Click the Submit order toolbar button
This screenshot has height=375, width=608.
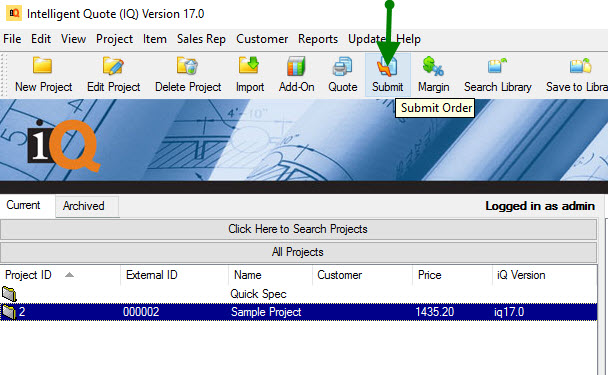[x=387, y=75]
